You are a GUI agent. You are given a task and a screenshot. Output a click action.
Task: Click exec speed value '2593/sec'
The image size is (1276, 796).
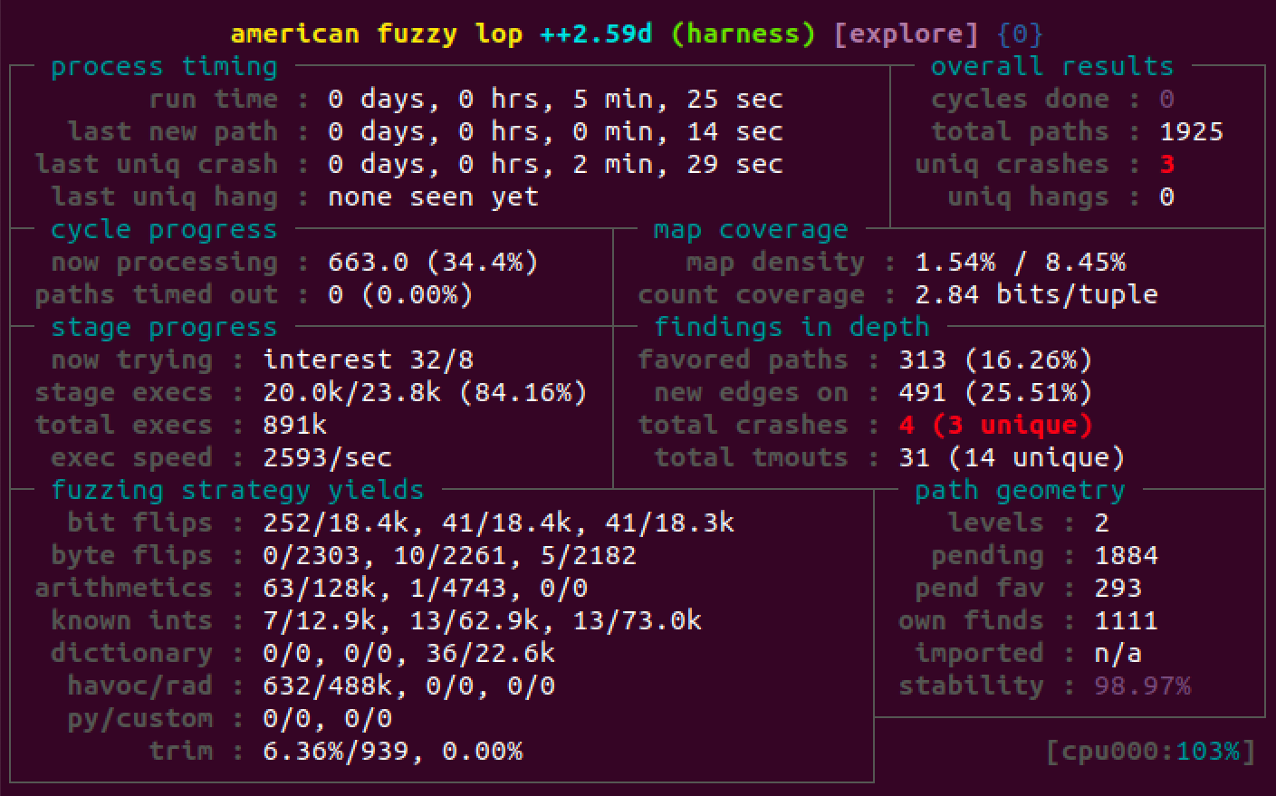(327, 458)
